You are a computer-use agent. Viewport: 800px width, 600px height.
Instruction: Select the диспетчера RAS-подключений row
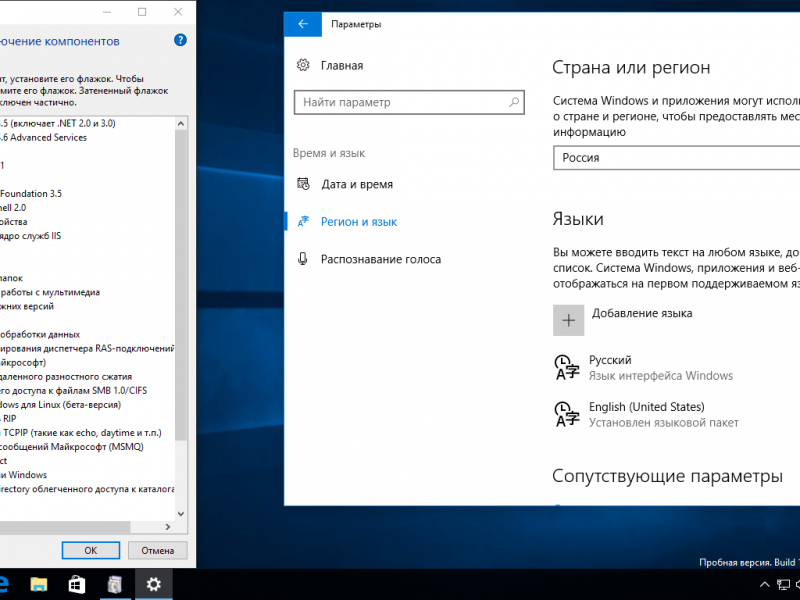tap(87, 348)
